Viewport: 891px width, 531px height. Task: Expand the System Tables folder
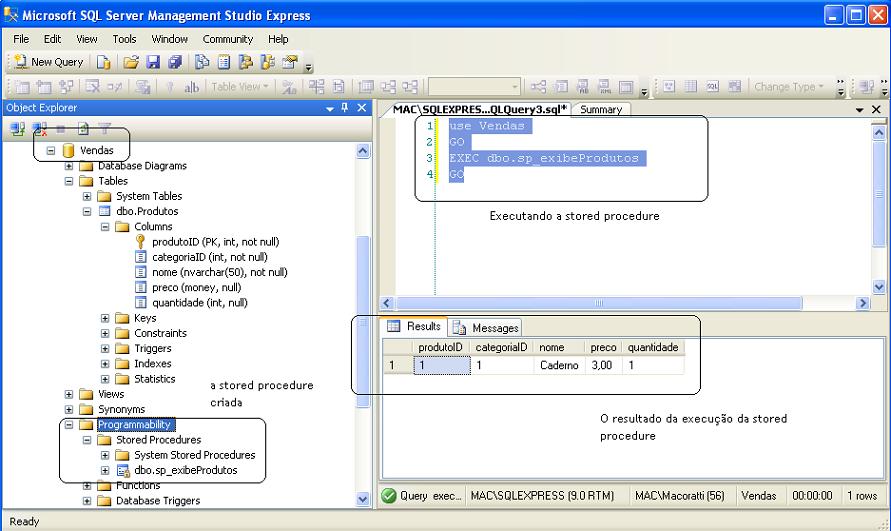pos(87,197)
